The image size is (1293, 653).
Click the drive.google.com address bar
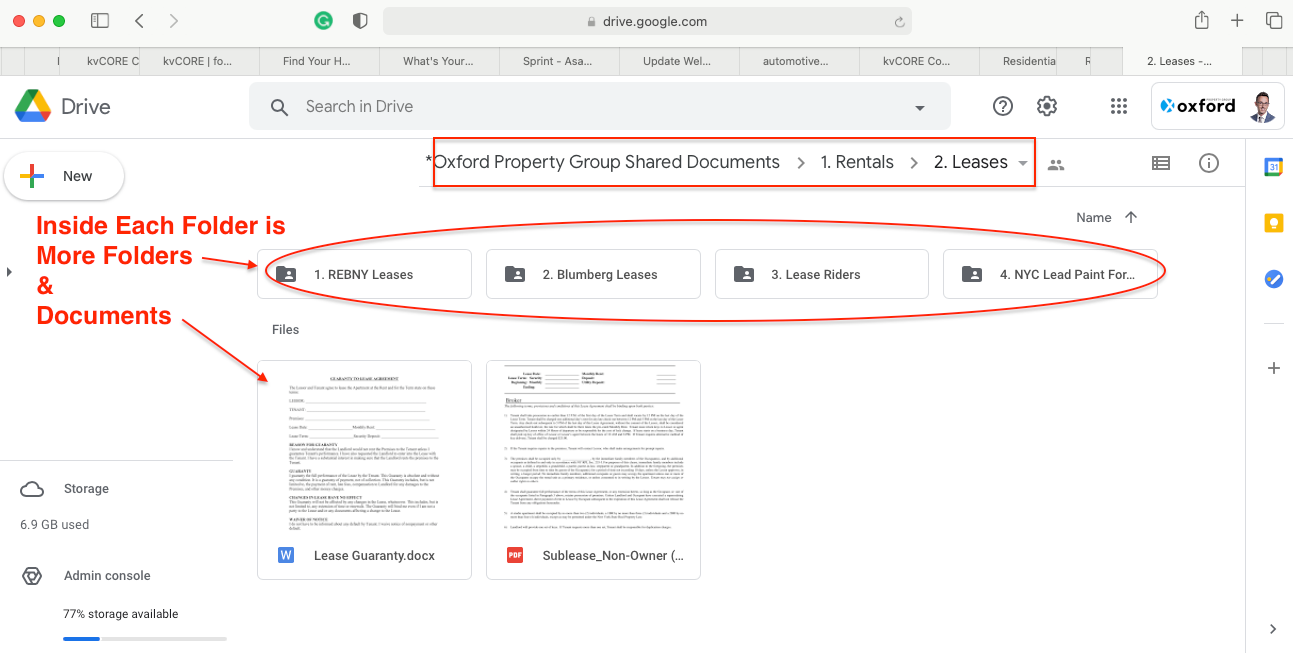click(x=647, y=21)
